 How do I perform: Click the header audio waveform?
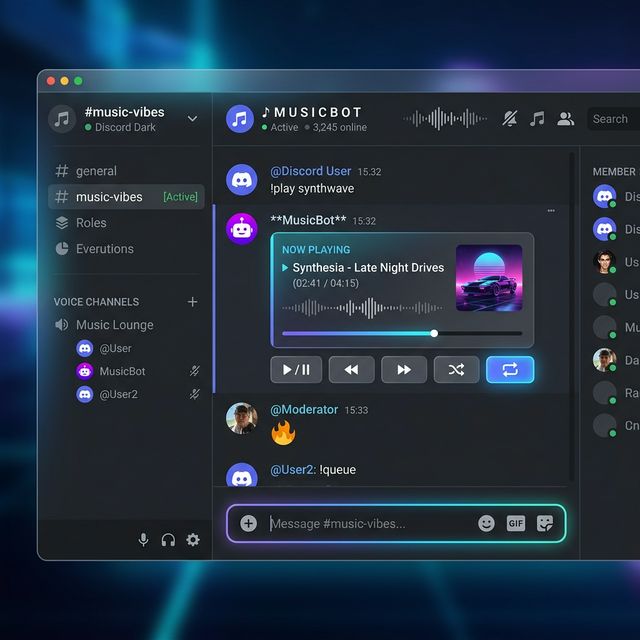[x=445, y=119]
